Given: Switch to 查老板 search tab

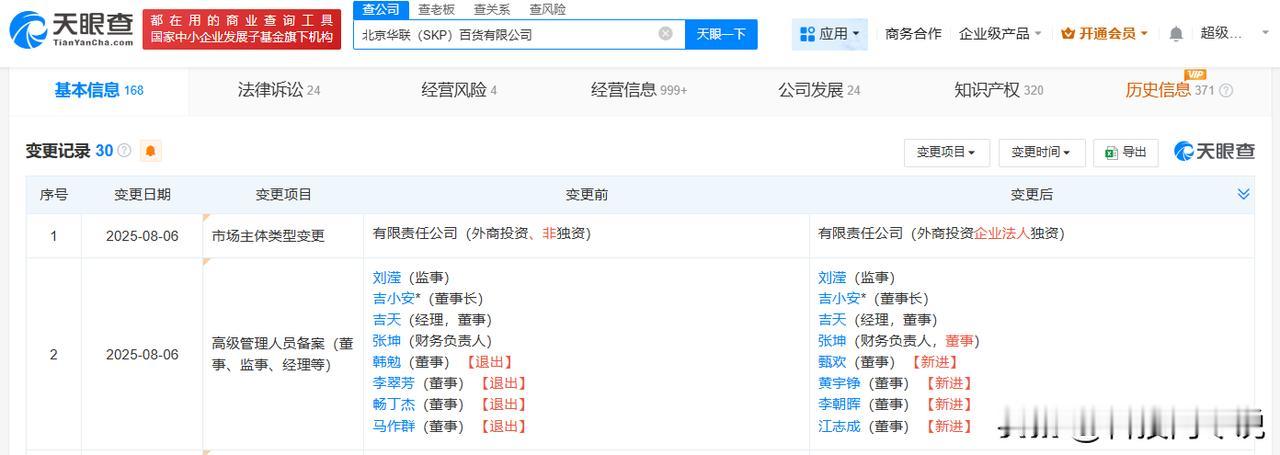Looking at the screenshot, I should 436,9.
